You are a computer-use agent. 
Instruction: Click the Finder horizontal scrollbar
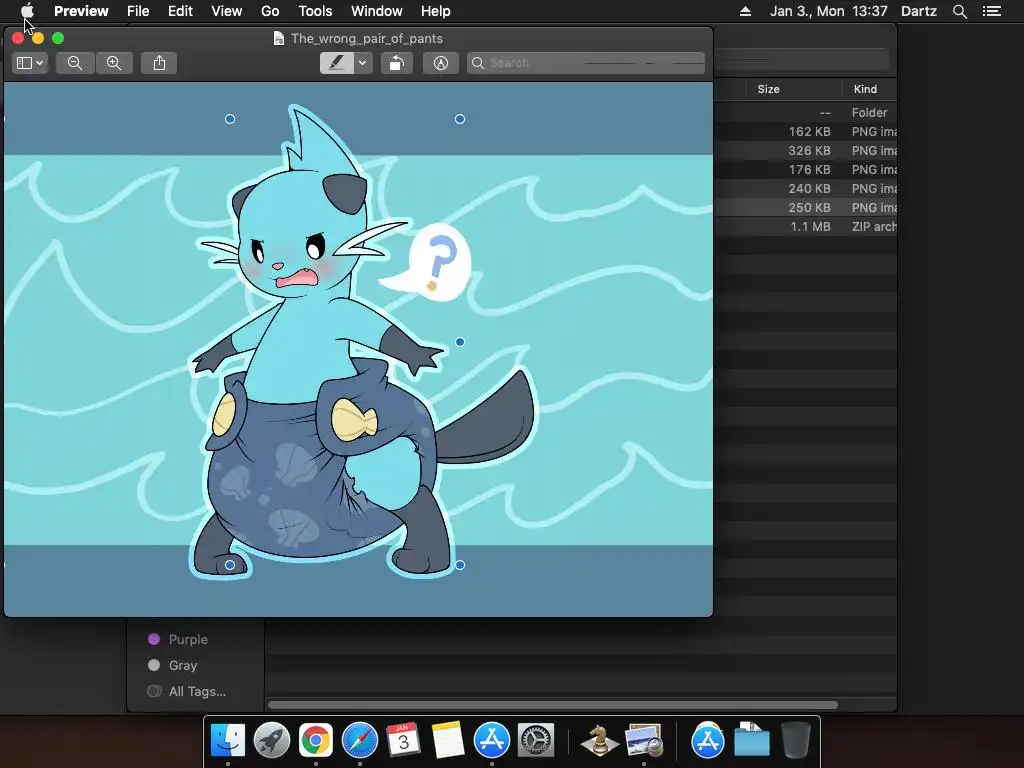point(552,705)
